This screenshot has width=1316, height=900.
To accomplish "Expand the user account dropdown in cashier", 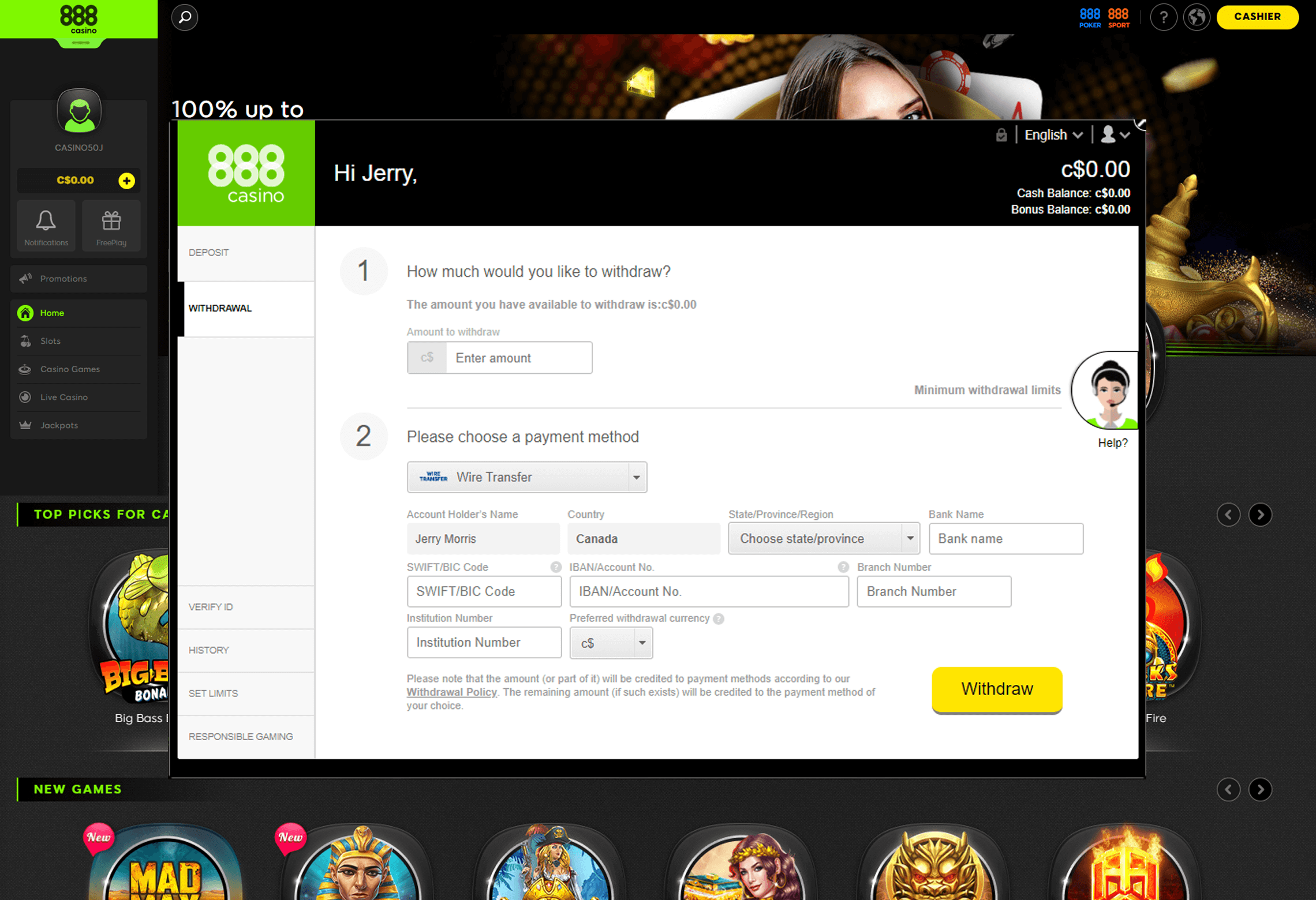I will [x=1115, y=135].
